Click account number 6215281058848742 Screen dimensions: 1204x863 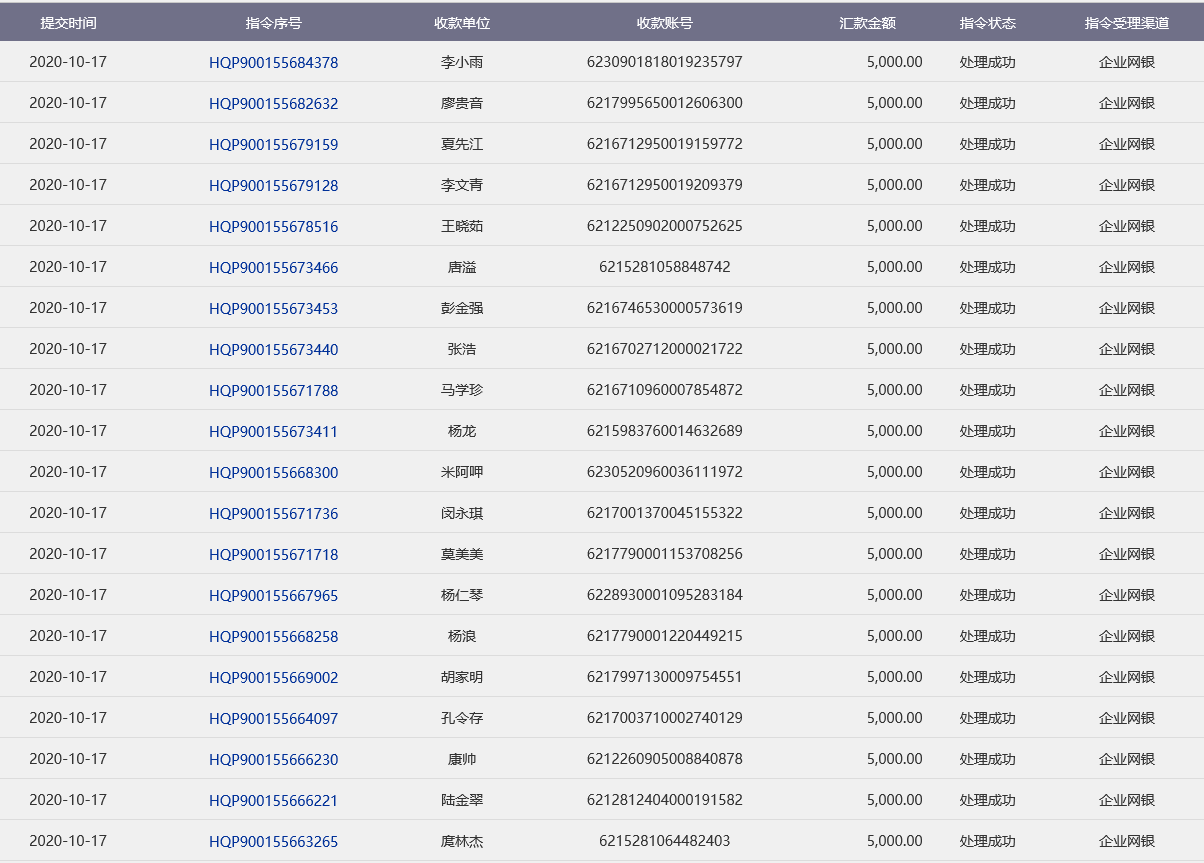pyautogui.click(x=664, y=267)
